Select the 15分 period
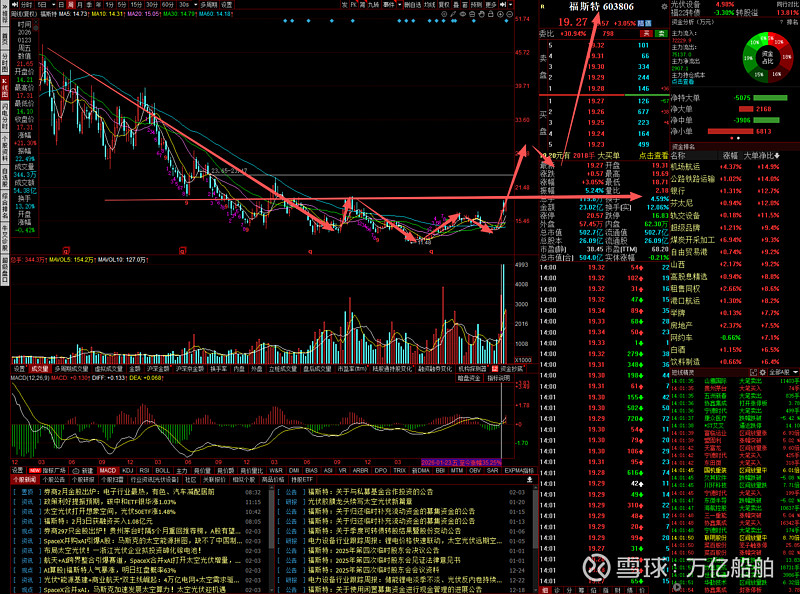This screenshot has width=800, height=594. click(136, 5)
